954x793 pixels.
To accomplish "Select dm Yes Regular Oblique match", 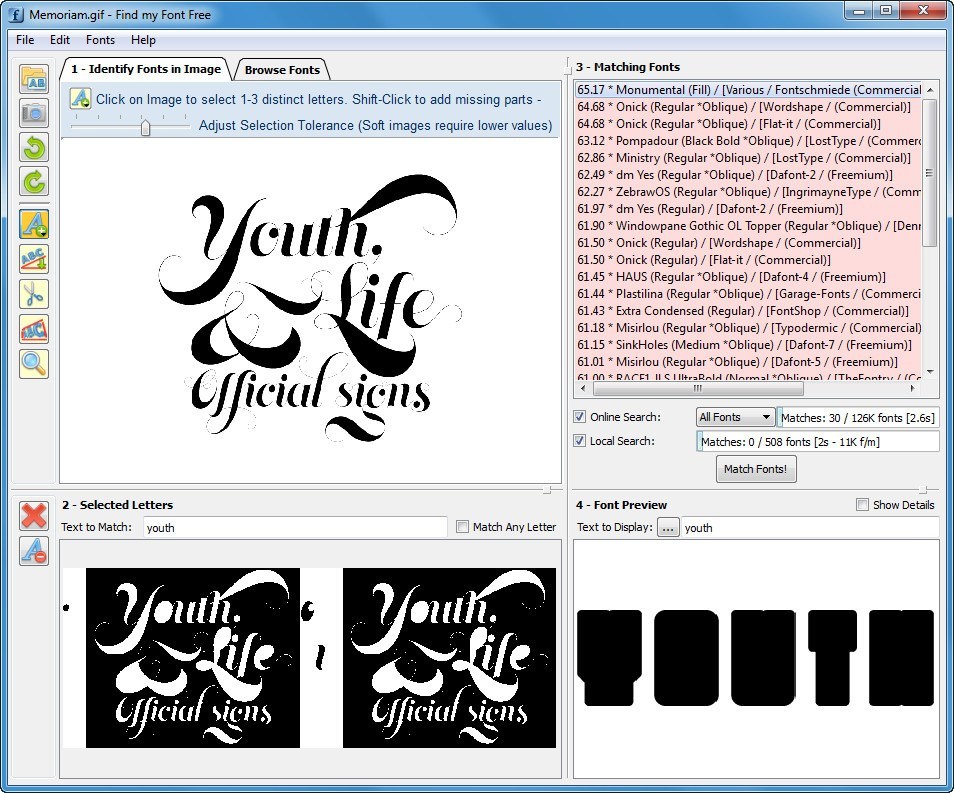I will tap(748, 175).
